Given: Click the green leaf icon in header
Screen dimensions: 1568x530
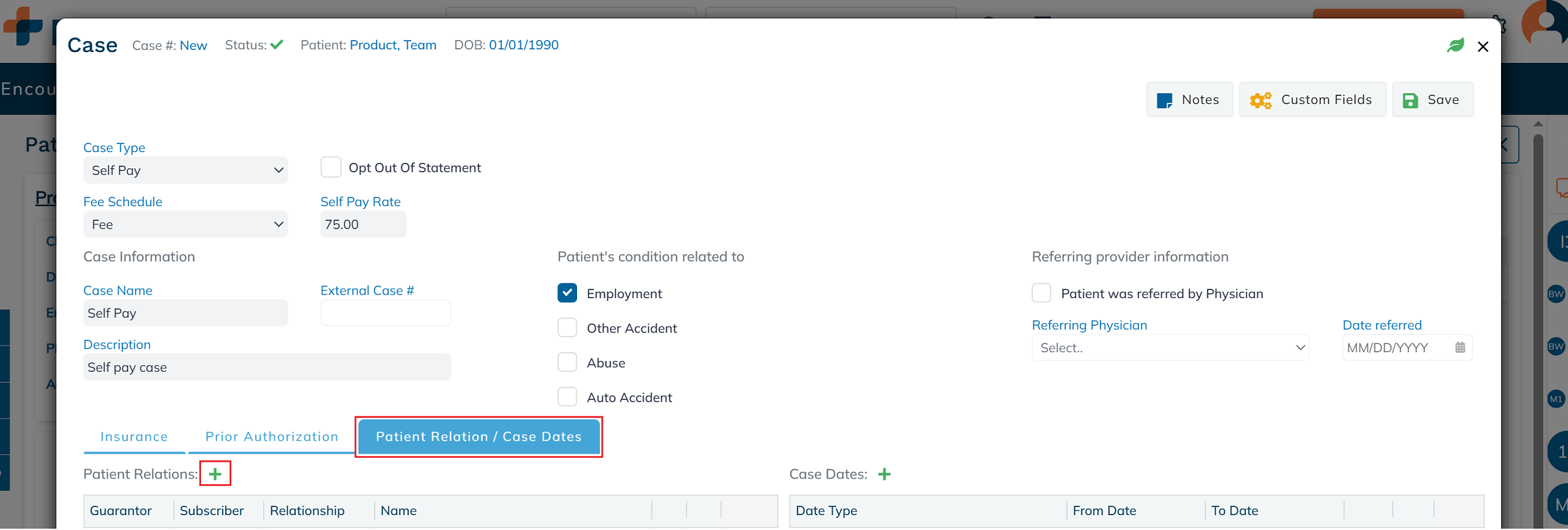Looking at the screenshot, I should (x=1455, y=45).
